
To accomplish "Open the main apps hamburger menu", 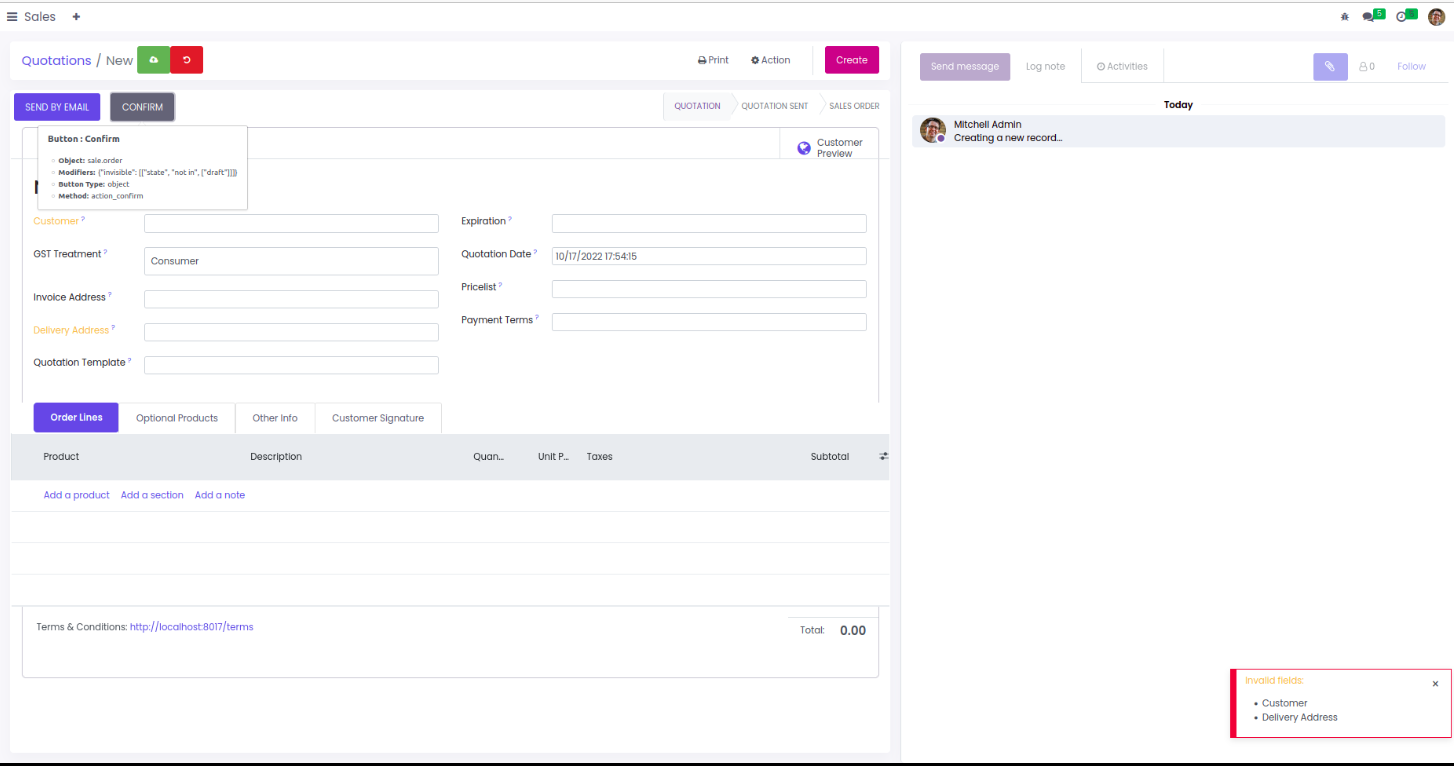I will click(x=12, y=17).
